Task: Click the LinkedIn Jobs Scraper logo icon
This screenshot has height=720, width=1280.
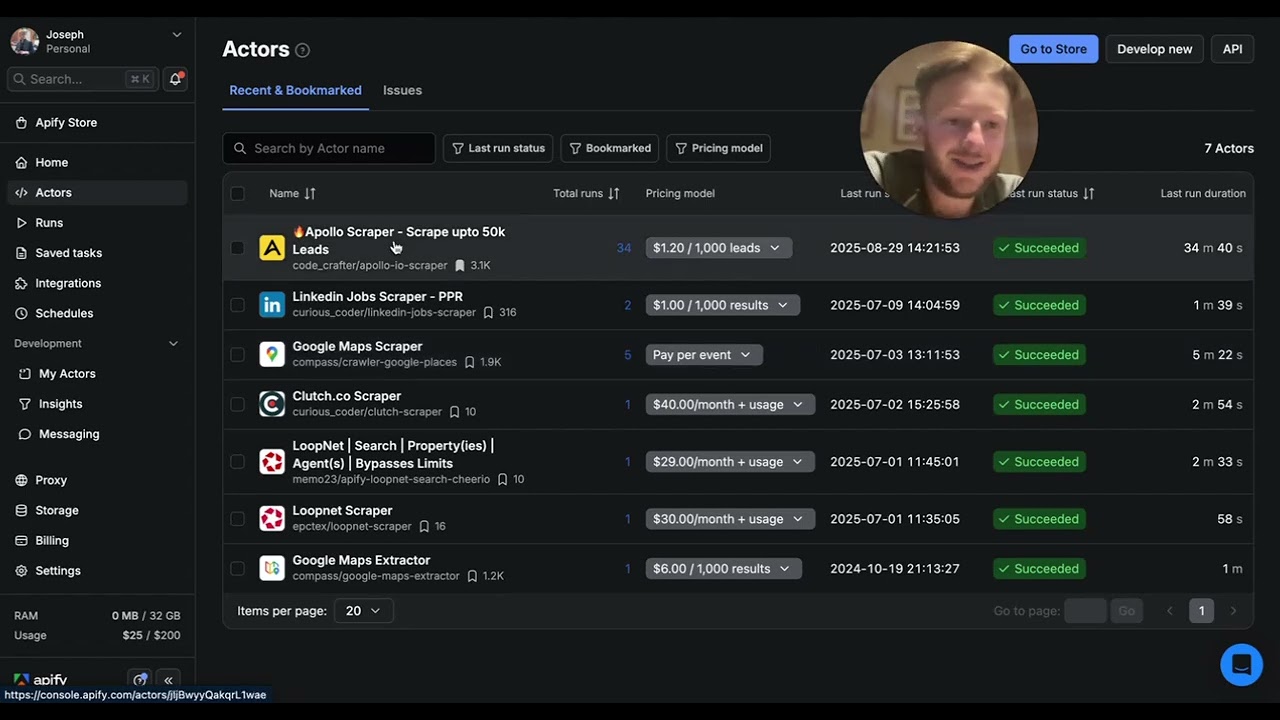Action: 272,305
